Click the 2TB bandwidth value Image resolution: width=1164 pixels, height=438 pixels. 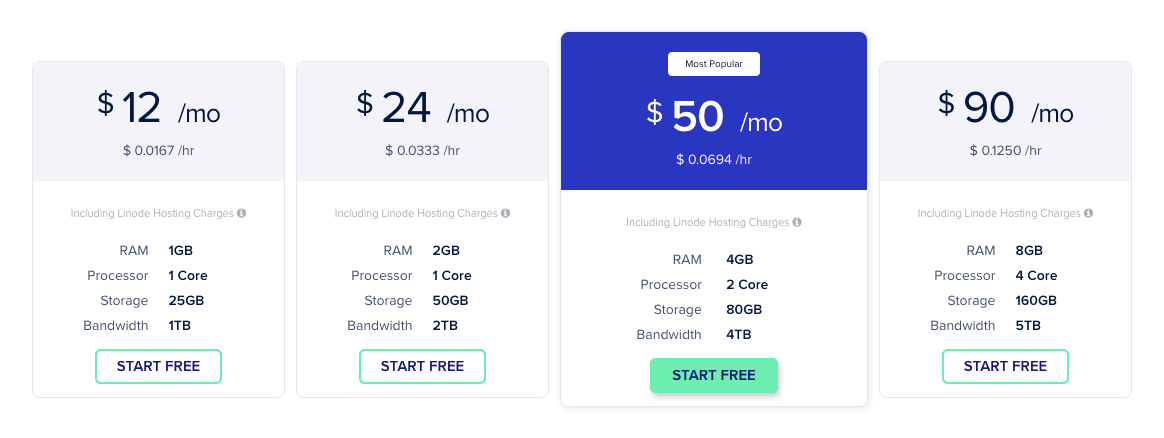pyautogui.click(x=445, y=325)
